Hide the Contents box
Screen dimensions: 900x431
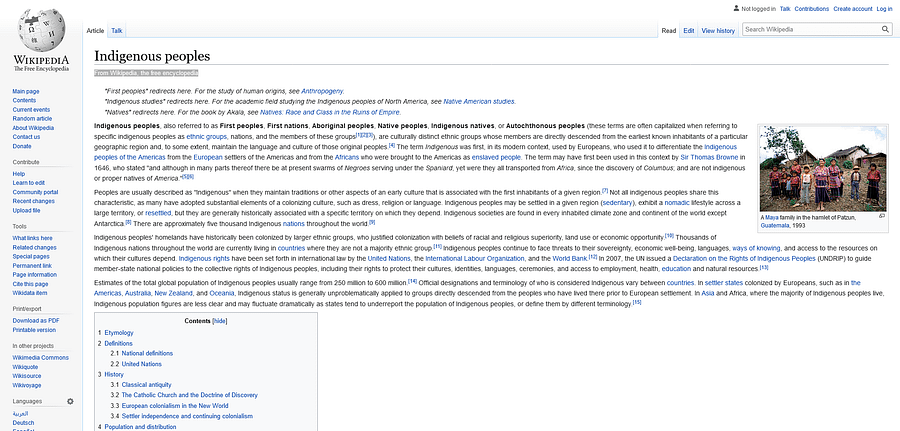(x=219, y=321)
